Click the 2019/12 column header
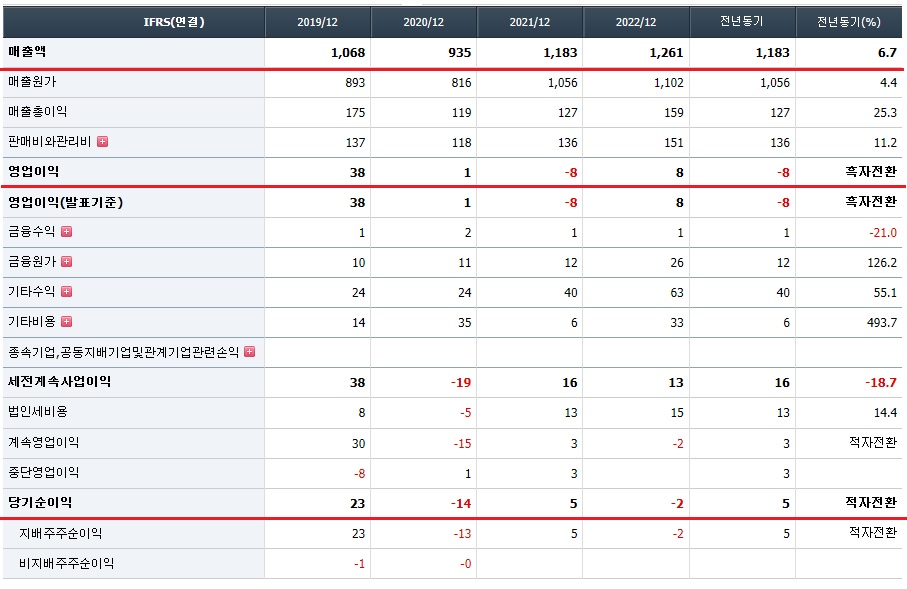 318,22
